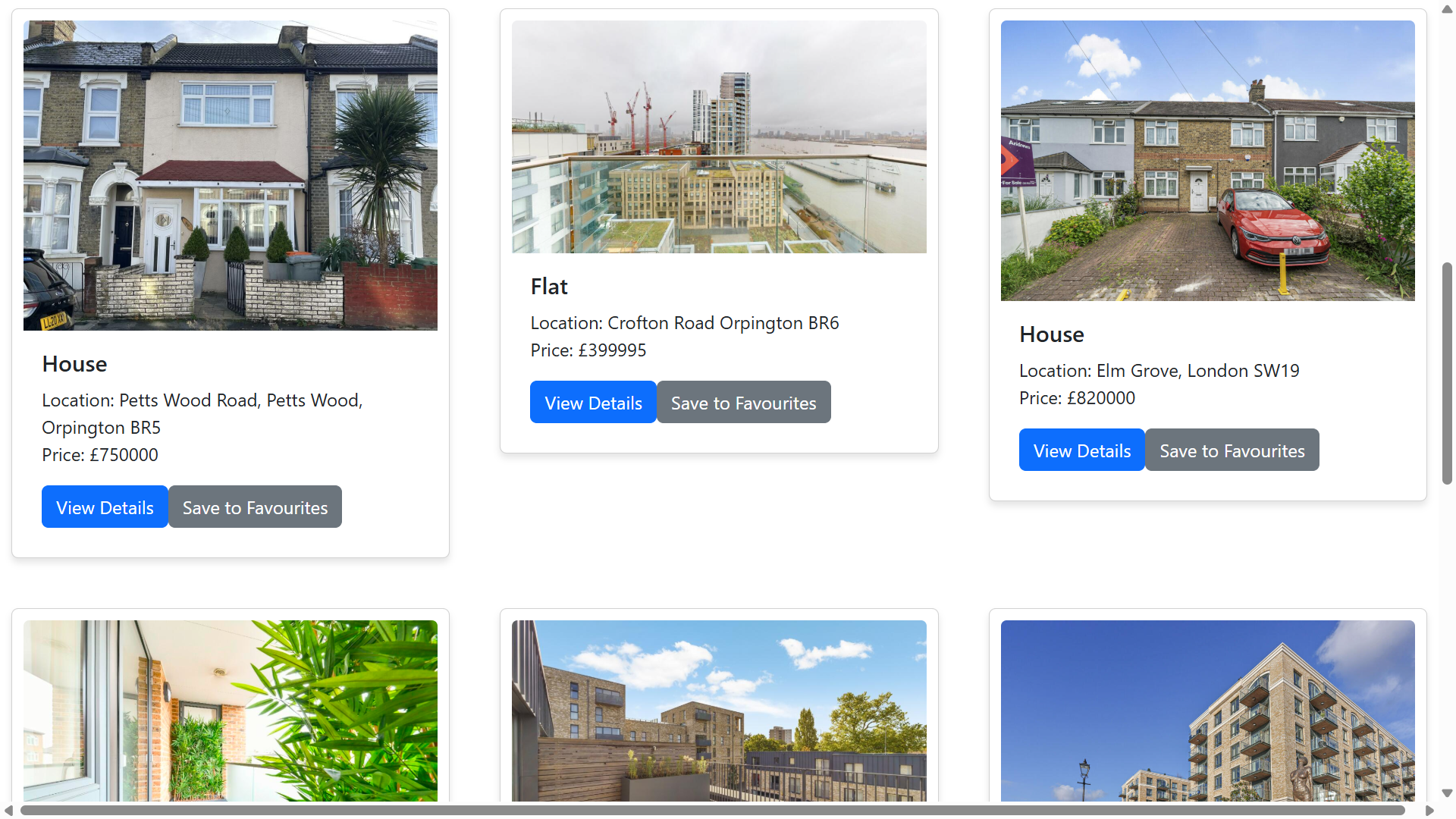Open brick apartment terrace listing photo
Screen dimensions: 1456x819
click(719, 711)
